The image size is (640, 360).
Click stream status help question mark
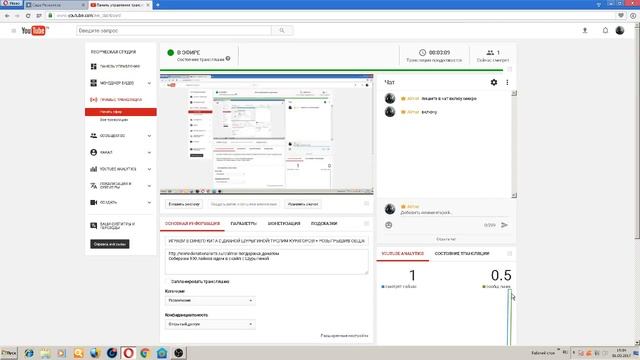228,59
